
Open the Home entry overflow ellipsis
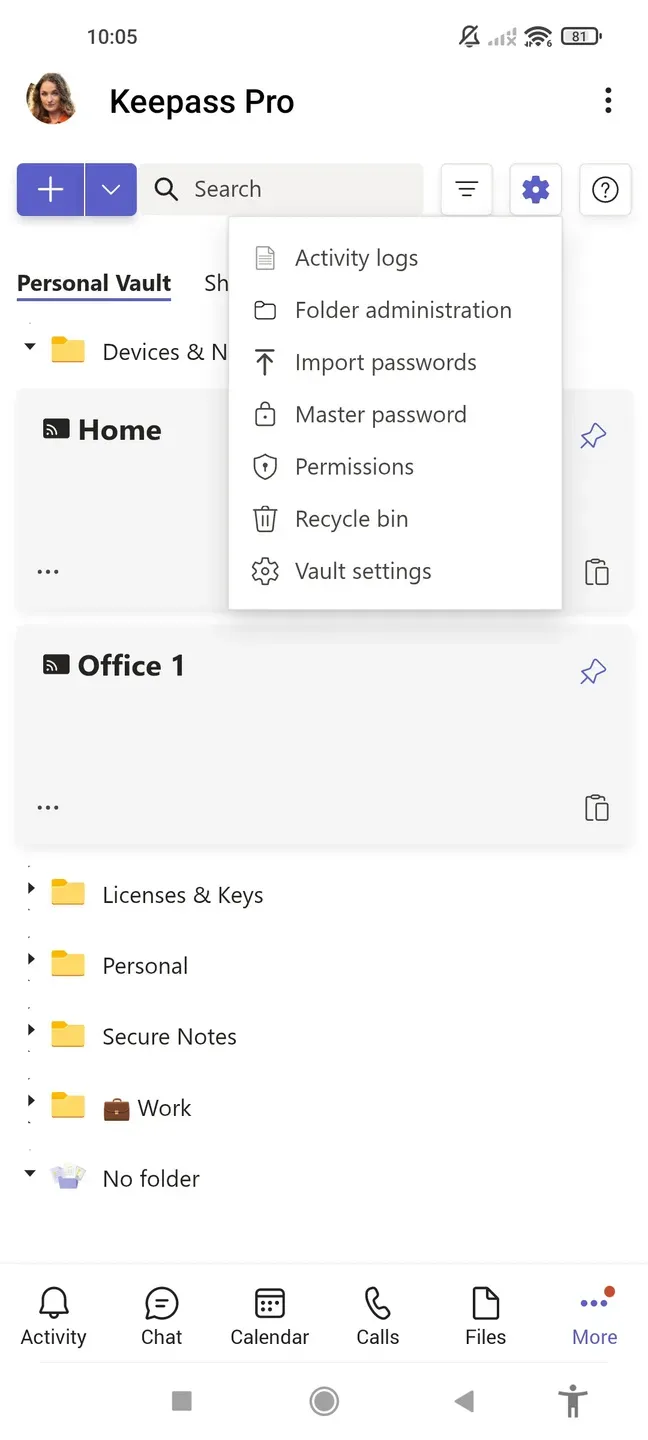tap(47, 571)
